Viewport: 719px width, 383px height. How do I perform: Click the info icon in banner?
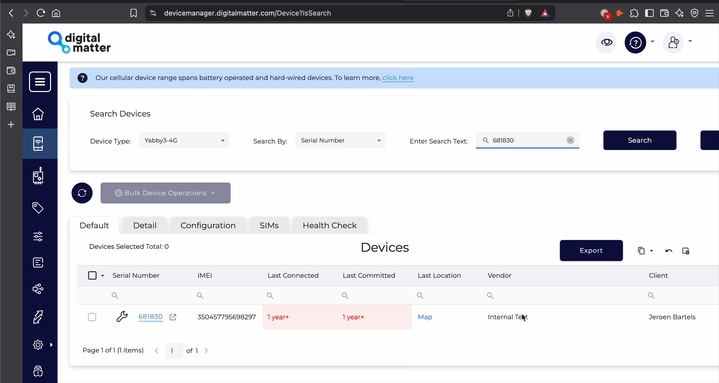[x=83, y=78]
